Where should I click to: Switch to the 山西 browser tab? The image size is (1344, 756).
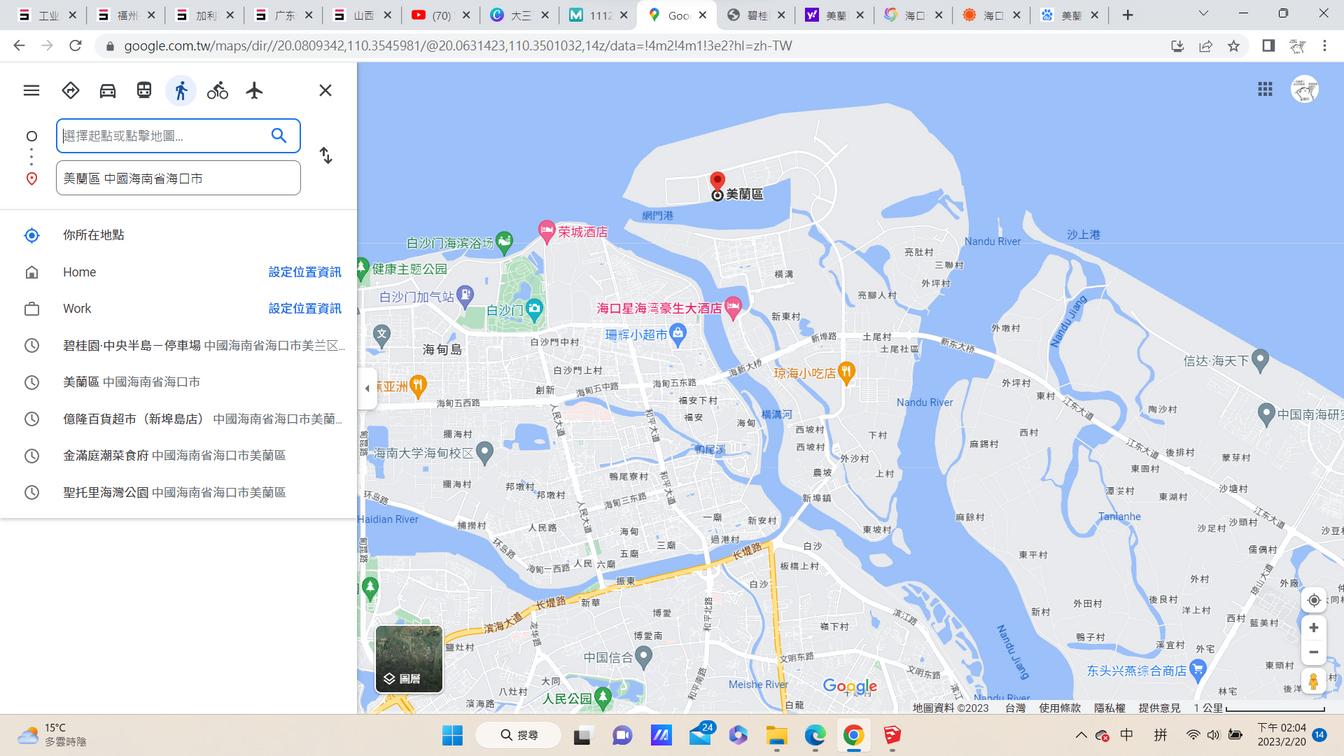(x=361, y=15)
